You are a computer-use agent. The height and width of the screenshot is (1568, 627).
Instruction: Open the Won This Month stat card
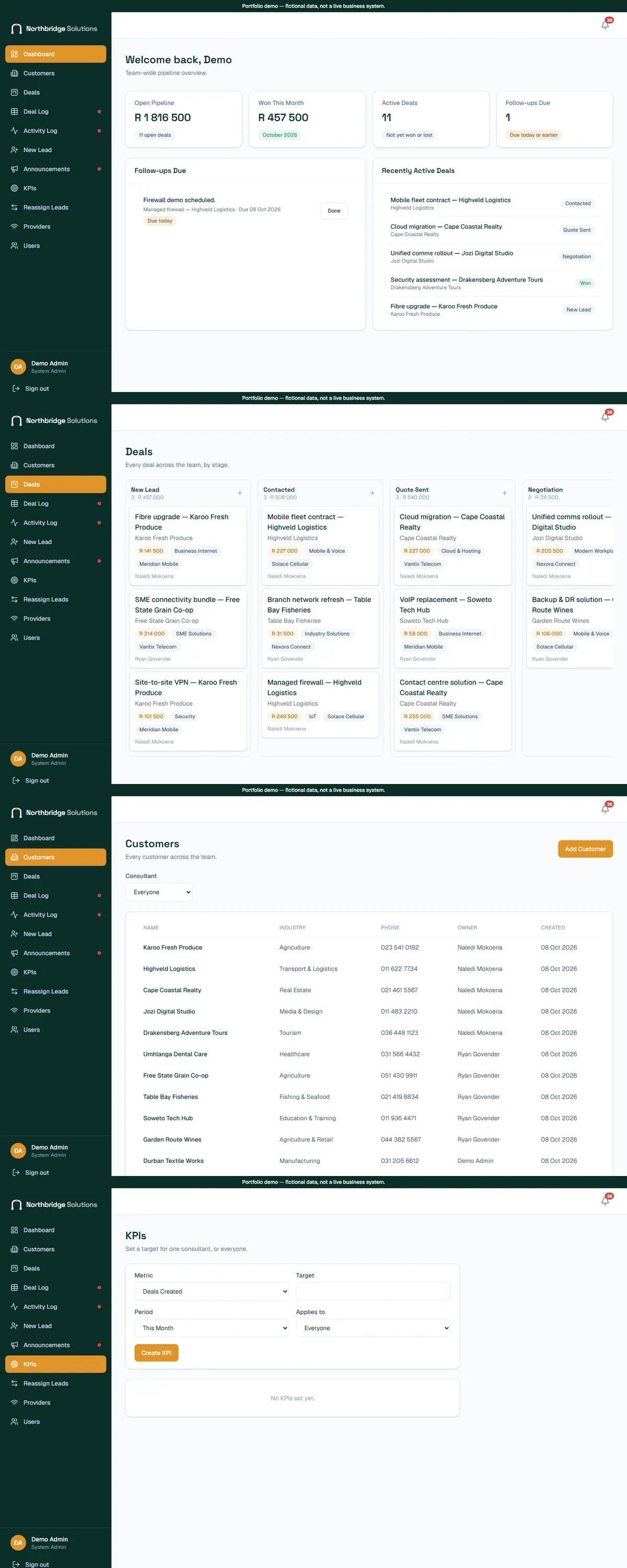coord(307,119)
